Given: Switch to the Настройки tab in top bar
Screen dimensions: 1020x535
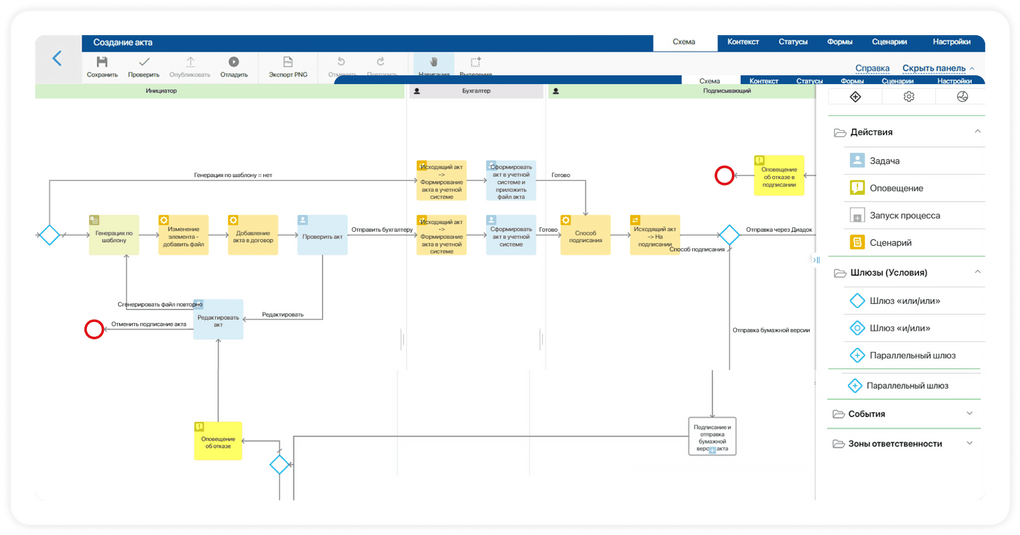Looking at the screenshot, I should [x=951, y=42].
